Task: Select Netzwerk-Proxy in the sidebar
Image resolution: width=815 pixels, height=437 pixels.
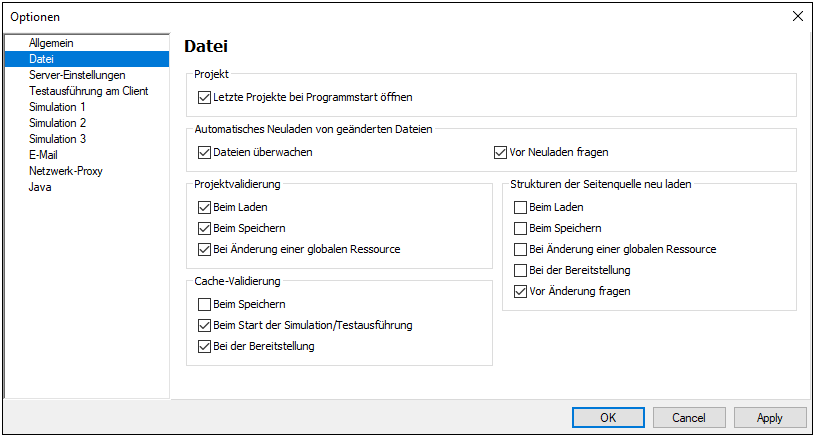Action: [x=65, y=171]
